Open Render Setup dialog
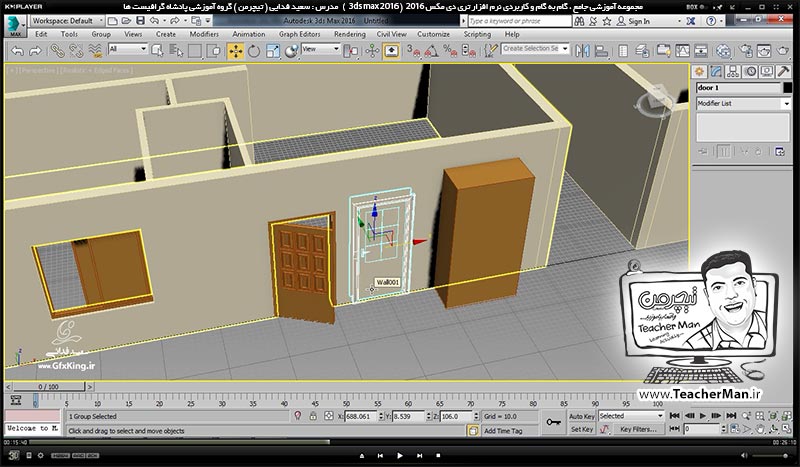The image size is (800, 467). (x=746, y=51)
